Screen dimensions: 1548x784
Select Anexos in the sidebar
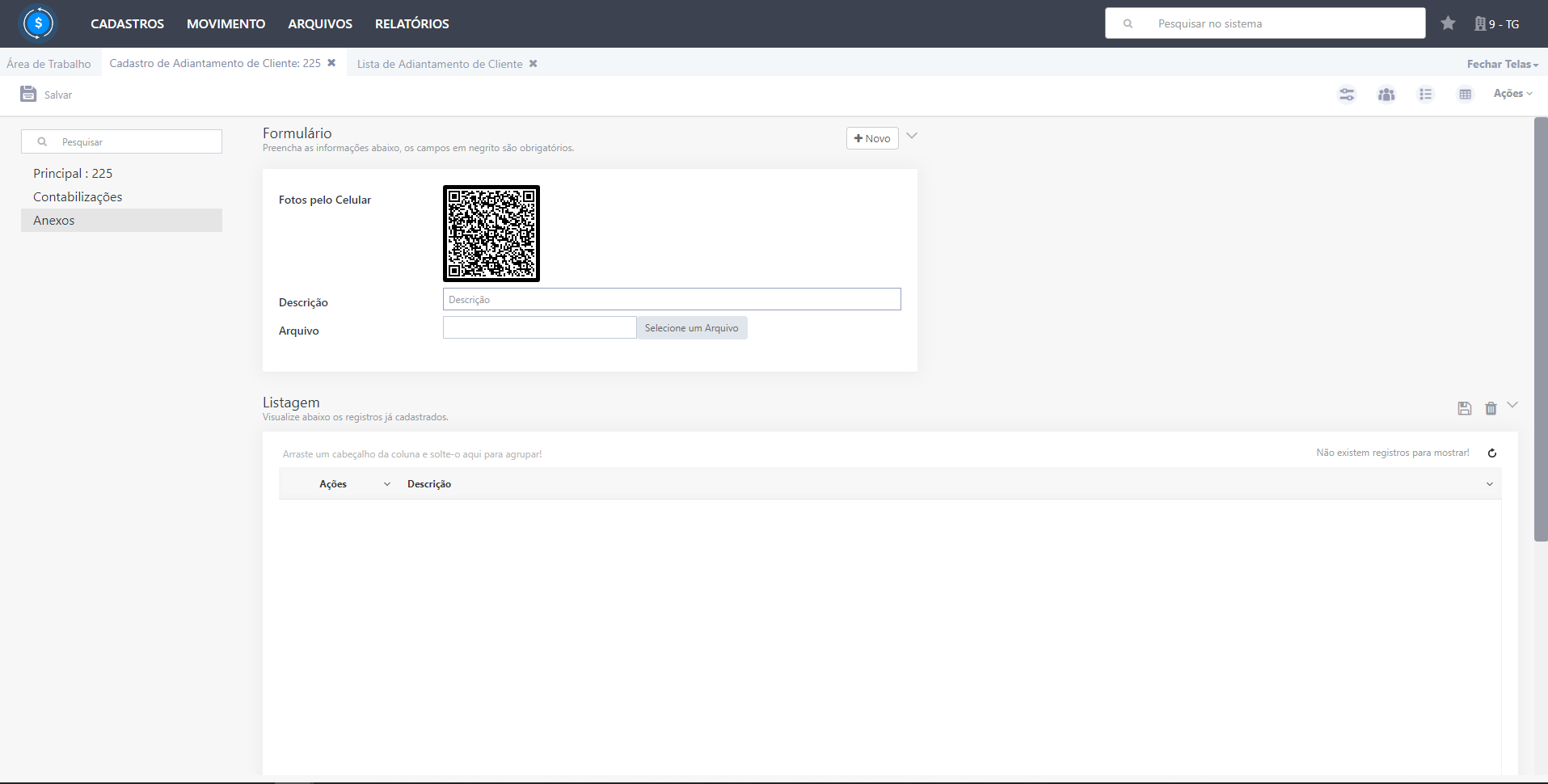click(121, 220)
